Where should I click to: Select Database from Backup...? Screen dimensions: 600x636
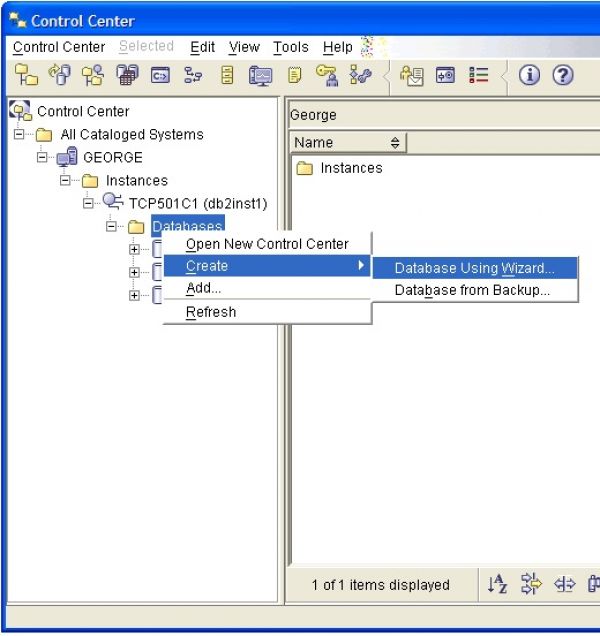point(475,290)
